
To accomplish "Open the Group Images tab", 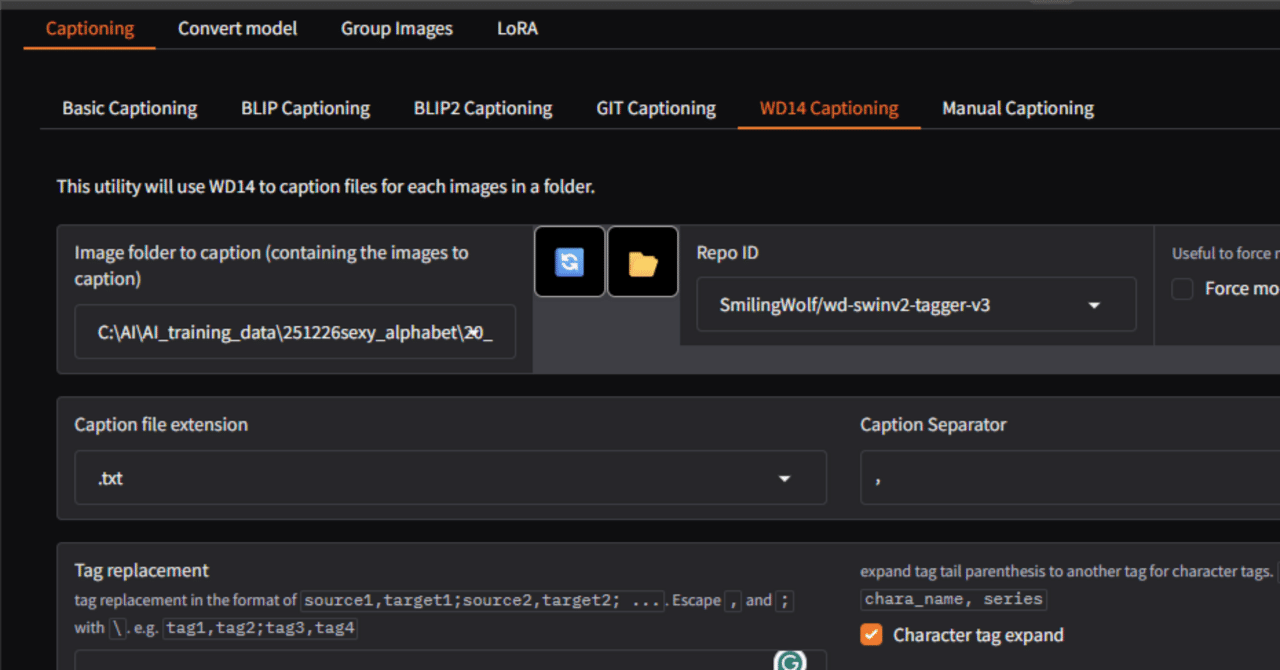I will pyautogui.click(x=396, y=28).
